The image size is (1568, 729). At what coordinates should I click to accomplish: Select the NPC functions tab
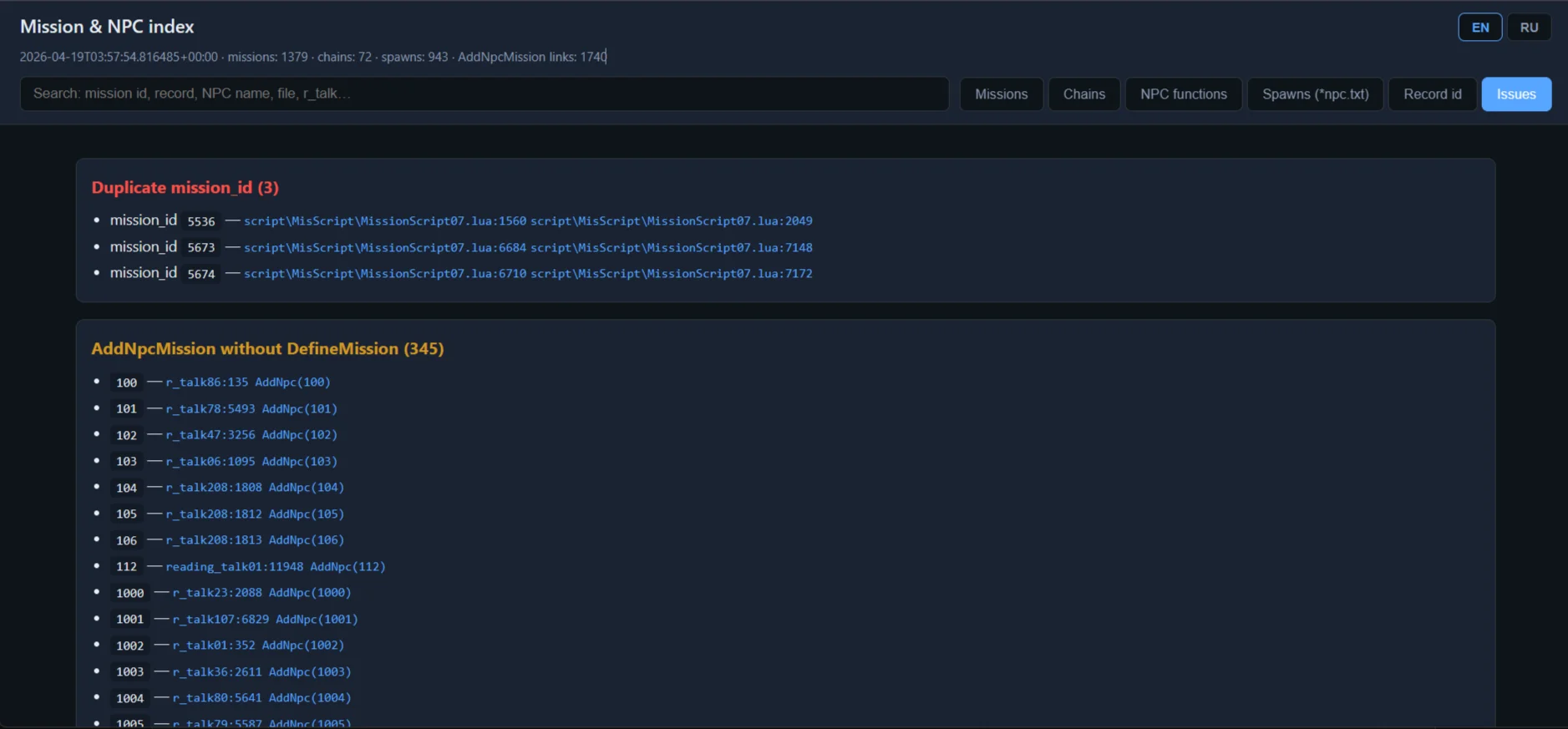[1183, 94]
